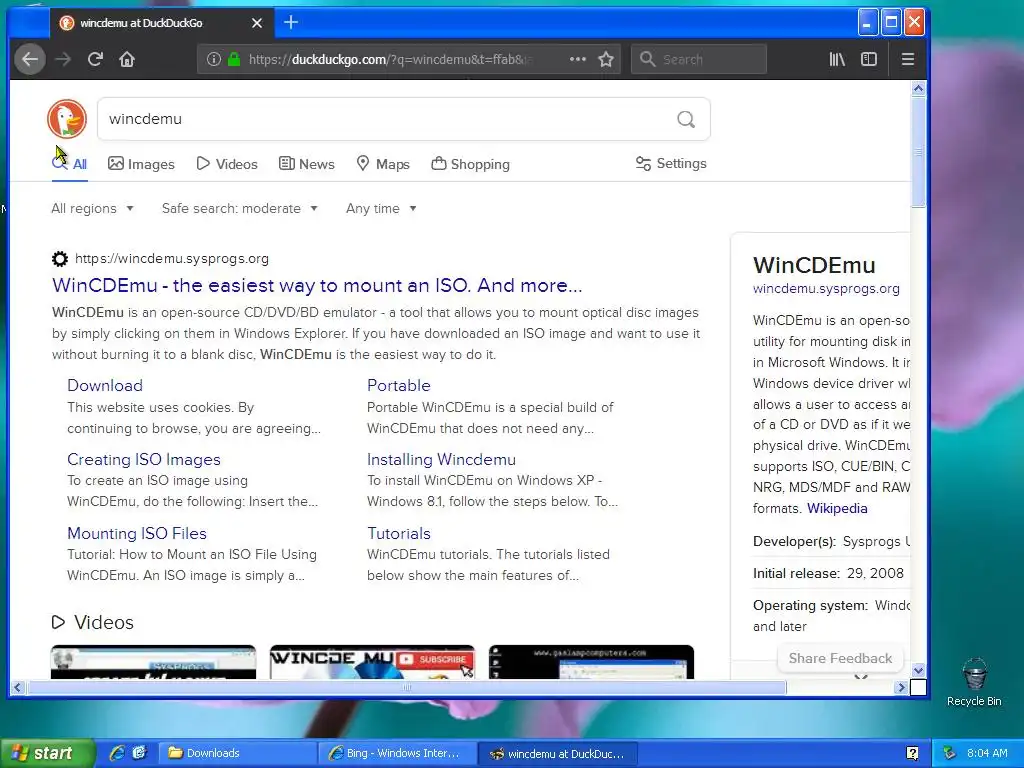Click the https://wincdemu.sysprogs.org result URL

[172, 259]
